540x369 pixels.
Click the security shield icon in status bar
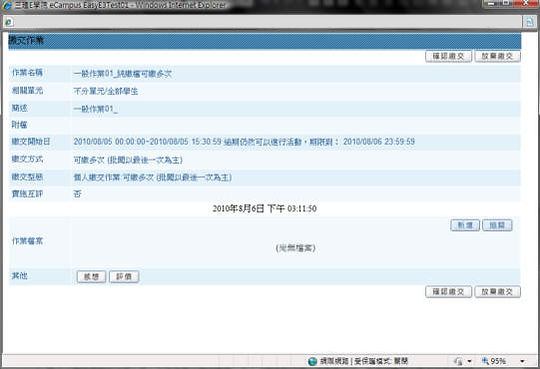(458, 361)
